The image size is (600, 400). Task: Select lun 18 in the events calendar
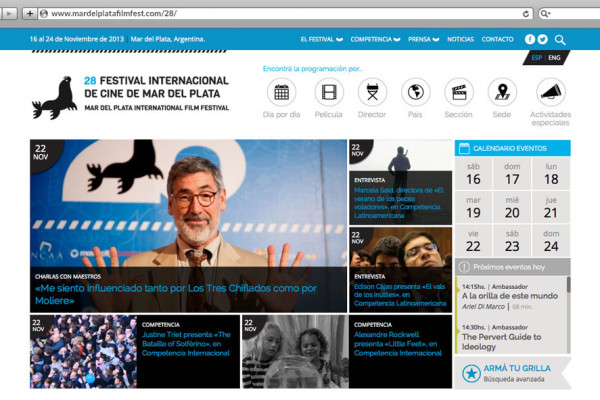point(551,174)
